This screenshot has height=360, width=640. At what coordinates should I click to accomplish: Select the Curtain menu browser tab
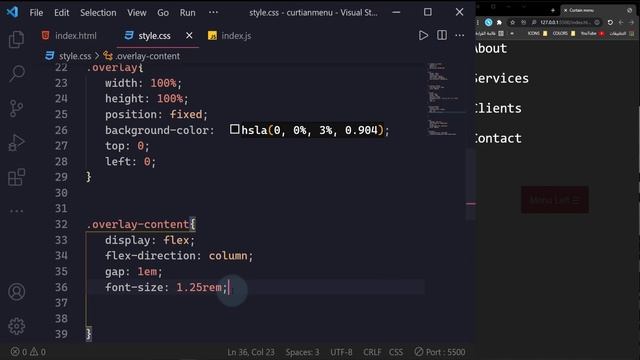597,10
